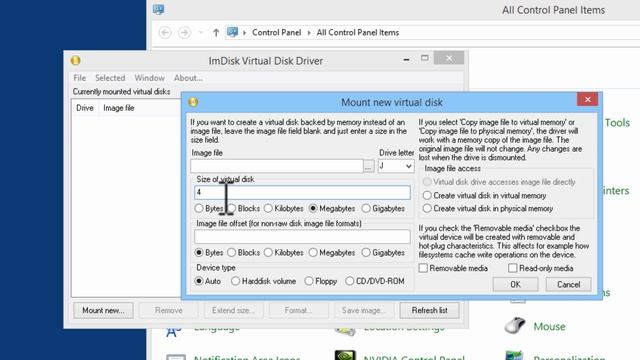Click Control Panel in the breadcrumb path
The height and width of the screenshot is (360, 640).
276,33
